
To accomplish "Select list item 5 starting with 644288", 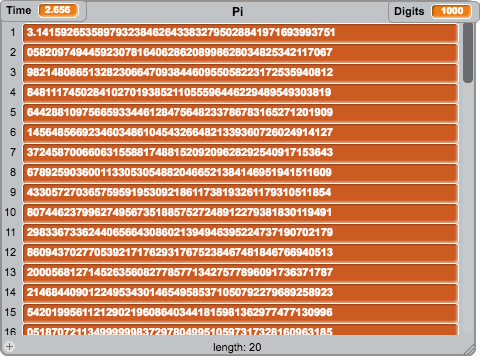I will [x=241, y=113].
